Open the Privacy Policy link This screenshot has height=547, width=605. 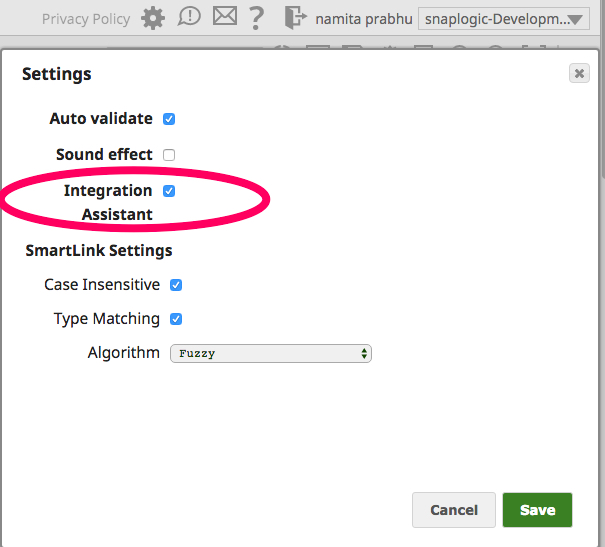(x=86, y=19)
